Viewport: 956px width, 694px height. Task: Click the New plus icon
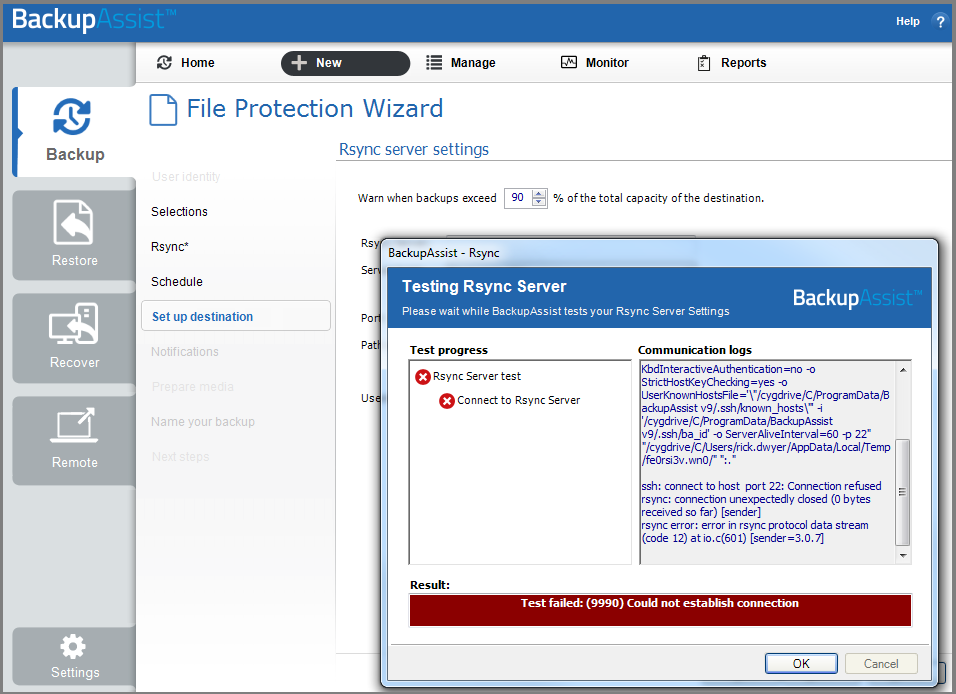pos(299,62)
